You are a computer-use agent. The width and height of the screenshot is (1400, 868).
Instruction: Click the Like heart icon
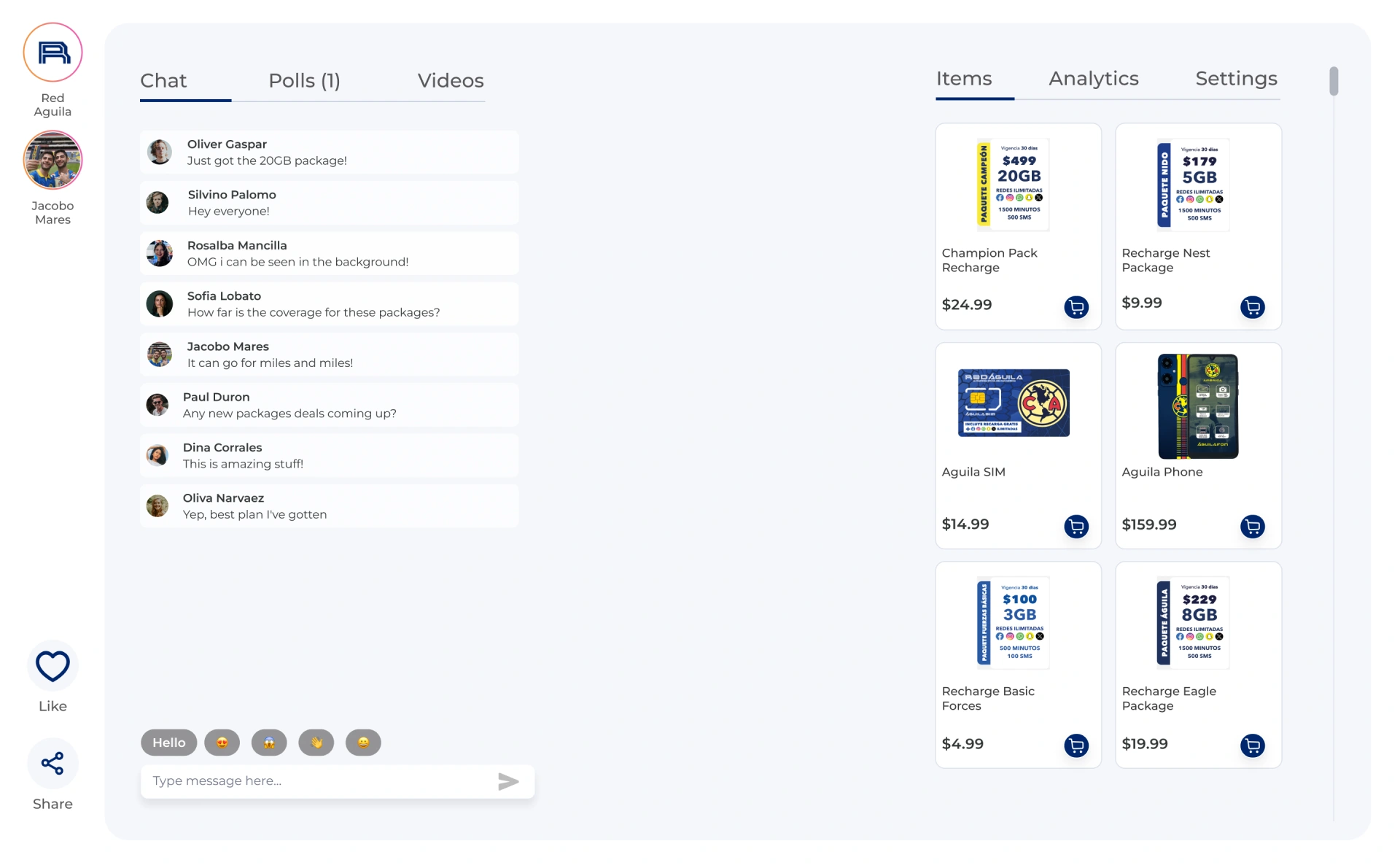(x=52, y=666)
